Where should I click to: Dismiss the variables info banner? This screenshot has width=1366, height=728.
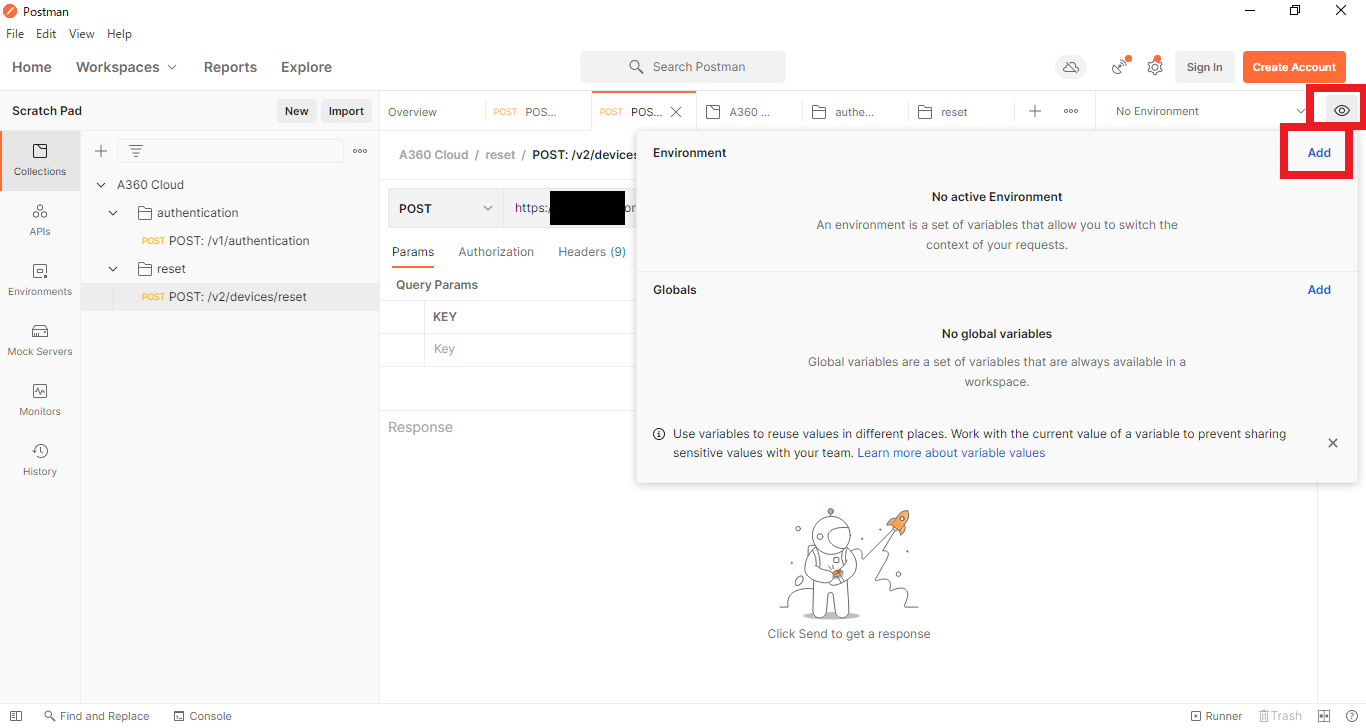1333,443
